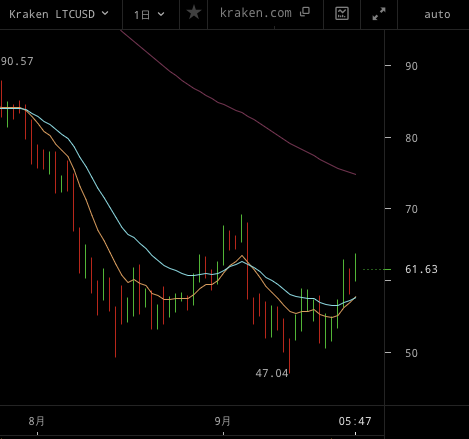This screenshot has width=469, height=439.
Task: Select the 61.63 current price marker
Action: [421, 269]
